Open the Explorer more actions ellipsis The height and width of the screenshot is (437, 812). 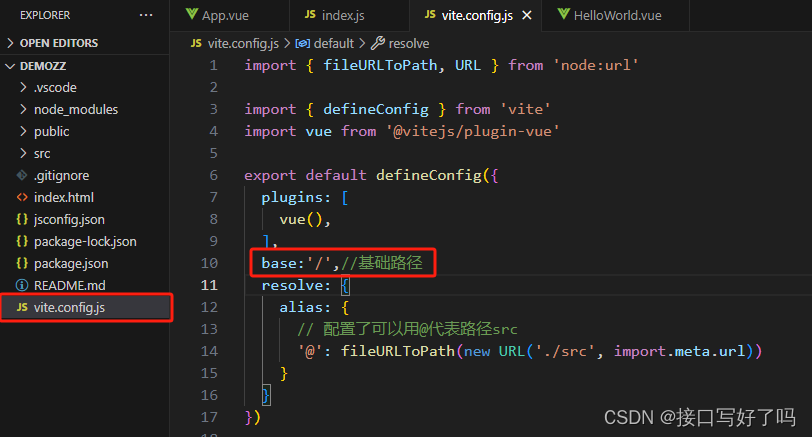click(146, 16)
